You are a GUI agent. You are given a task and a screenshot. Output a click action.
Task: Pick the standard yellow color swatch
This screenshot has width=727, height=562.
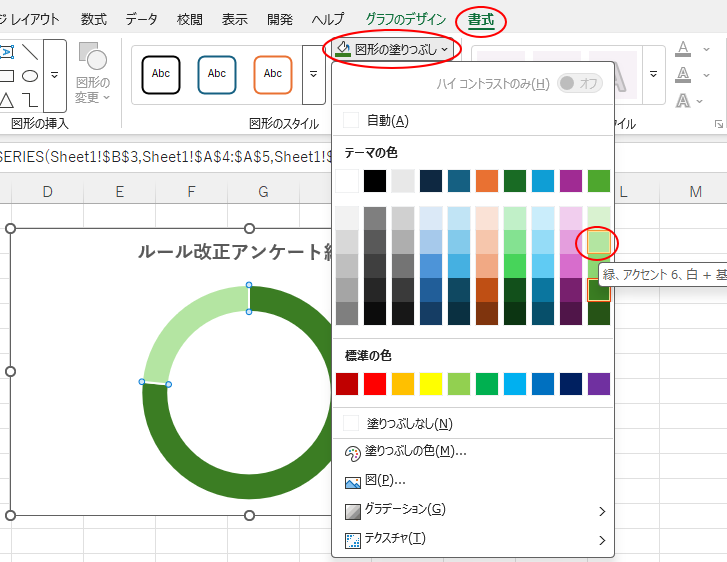(x=431, y=384)
